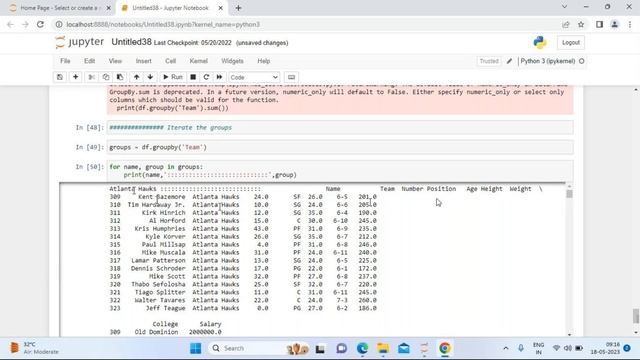Copy selected cells icon

[x=106, y=77]
